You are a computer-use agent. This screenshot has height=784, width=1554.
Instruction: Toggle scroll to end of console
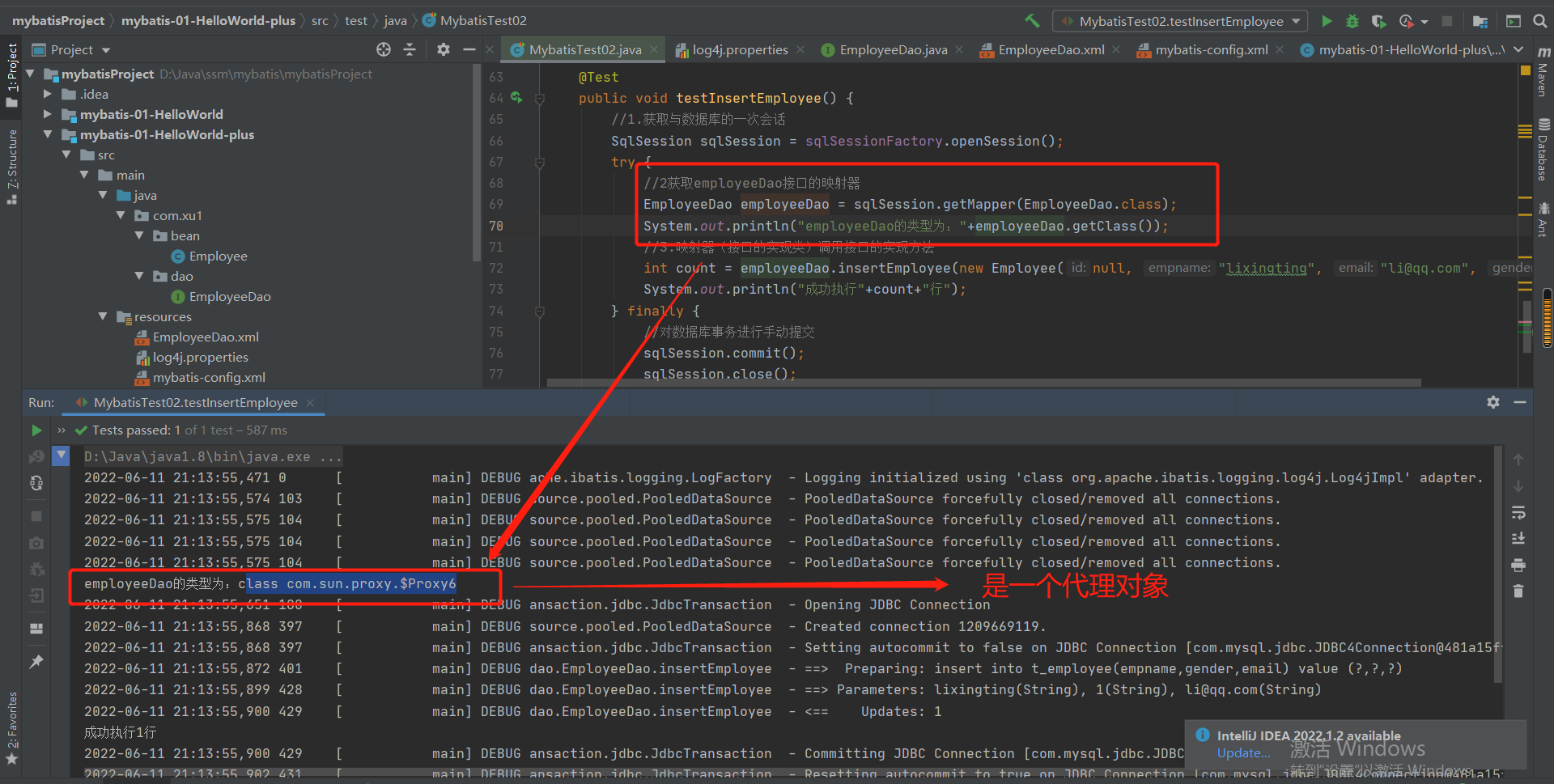[x=1518, y=538]
